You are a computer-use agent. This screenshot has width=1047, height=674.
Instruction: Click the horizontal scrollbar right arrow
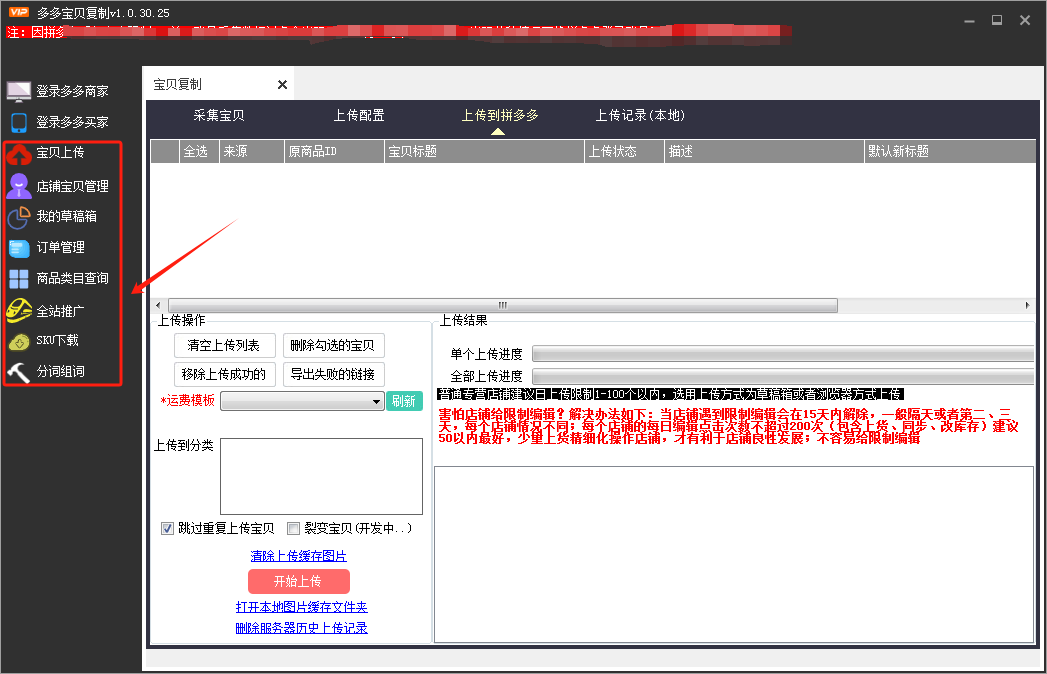pos(1028,305)
